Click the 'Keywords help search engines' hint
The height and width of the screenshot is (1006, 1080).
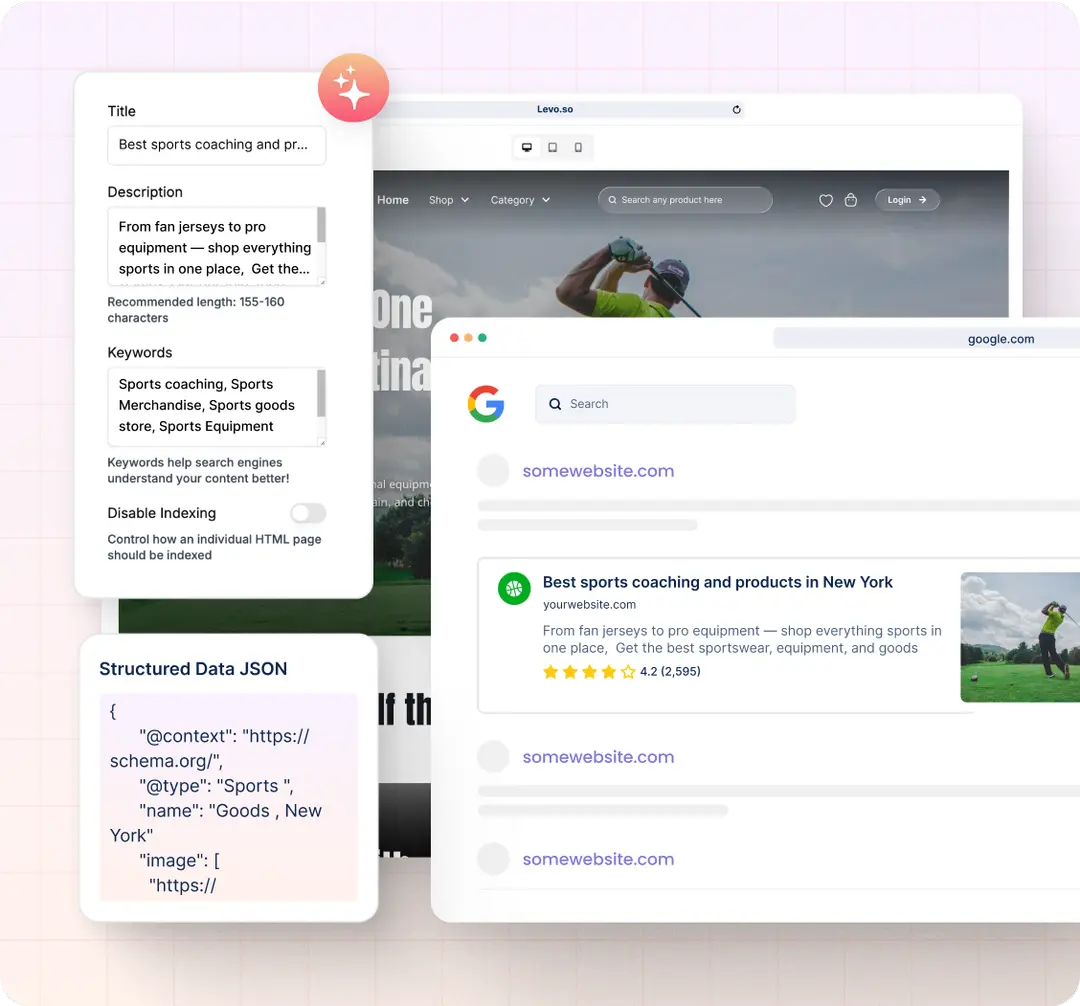point(198,470)
